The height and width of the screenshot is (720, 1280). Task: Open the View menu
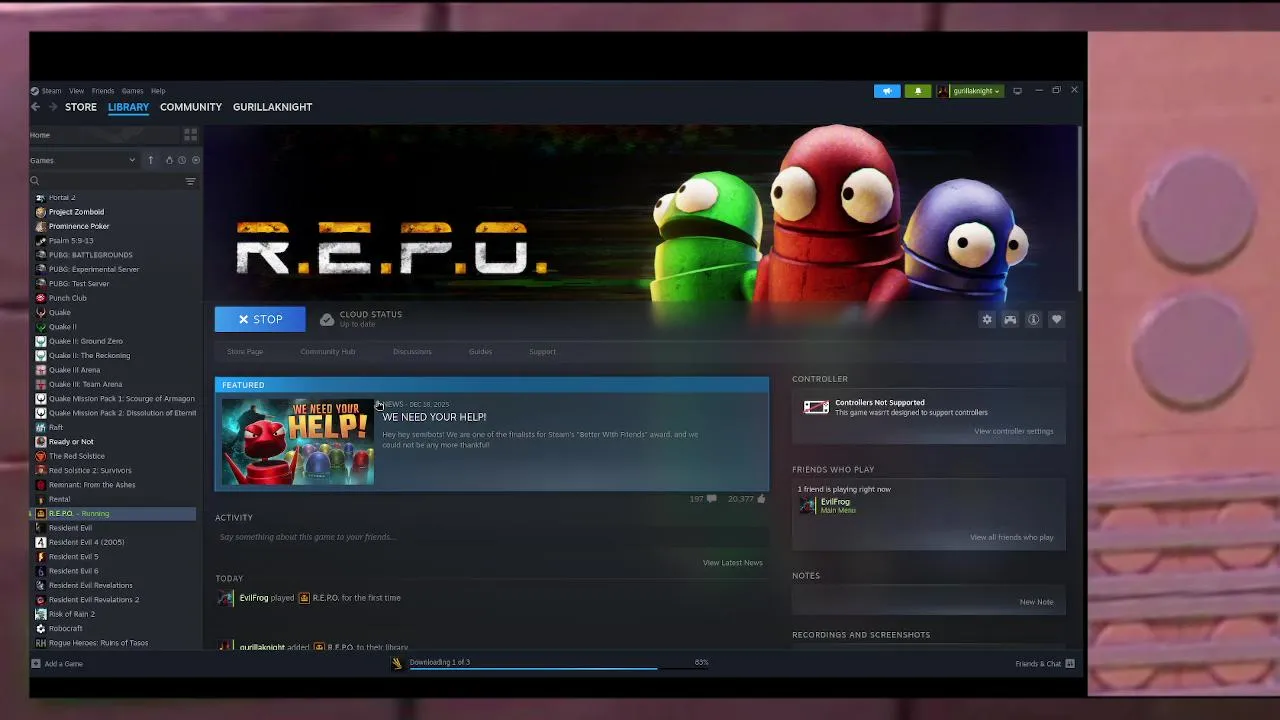76,91
